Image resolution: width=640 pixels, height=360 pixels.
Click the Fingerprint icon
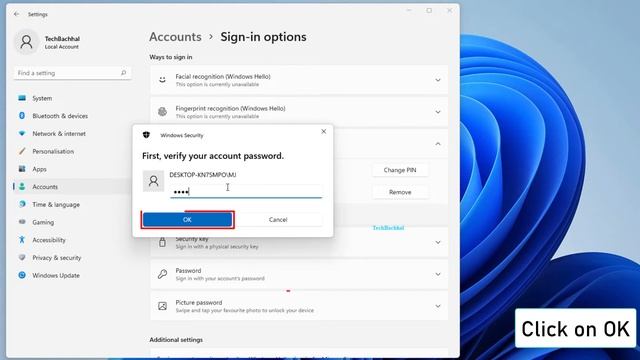(162, 111)
